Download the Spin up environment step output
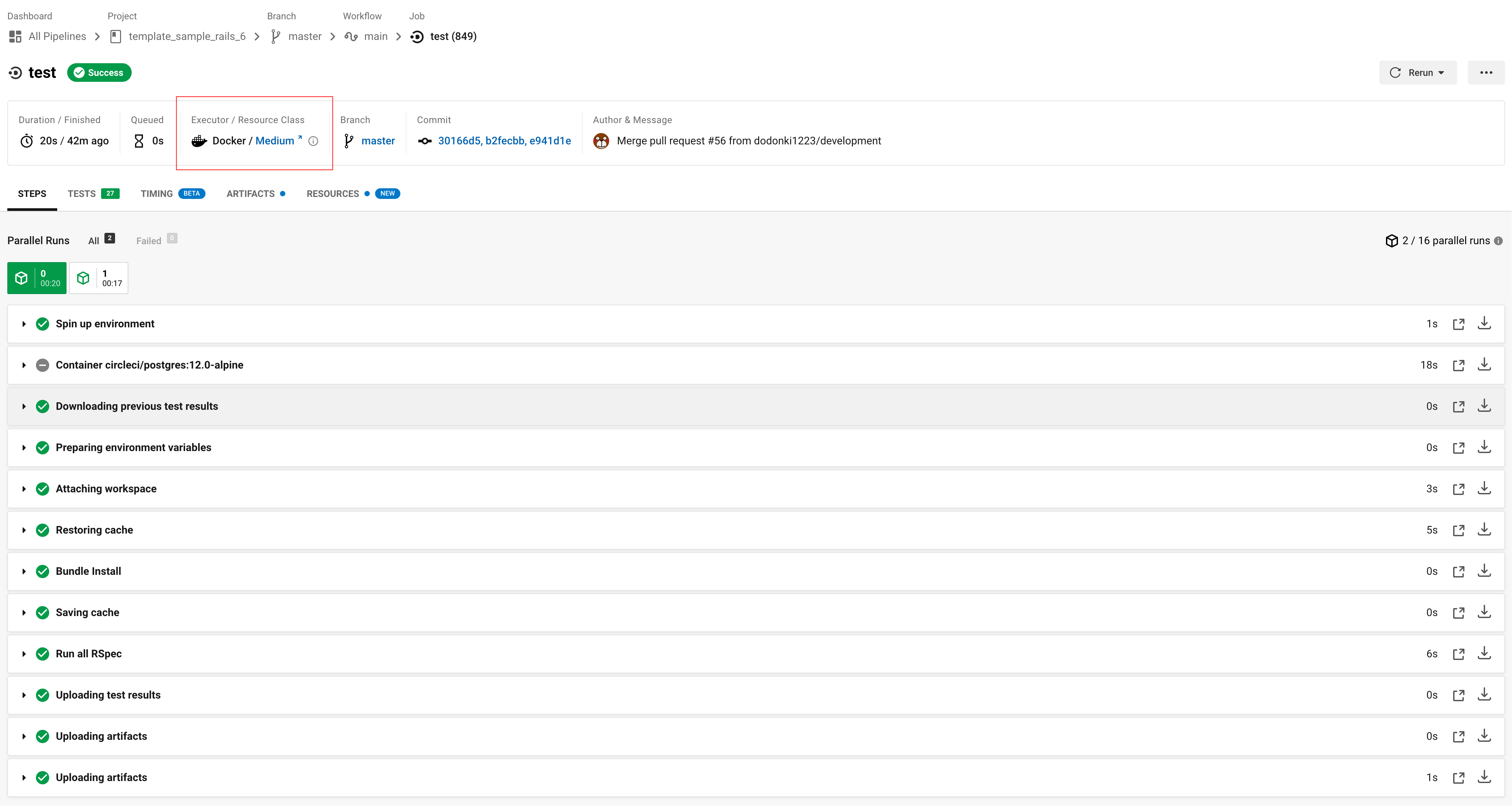 tap(1484, 323)
